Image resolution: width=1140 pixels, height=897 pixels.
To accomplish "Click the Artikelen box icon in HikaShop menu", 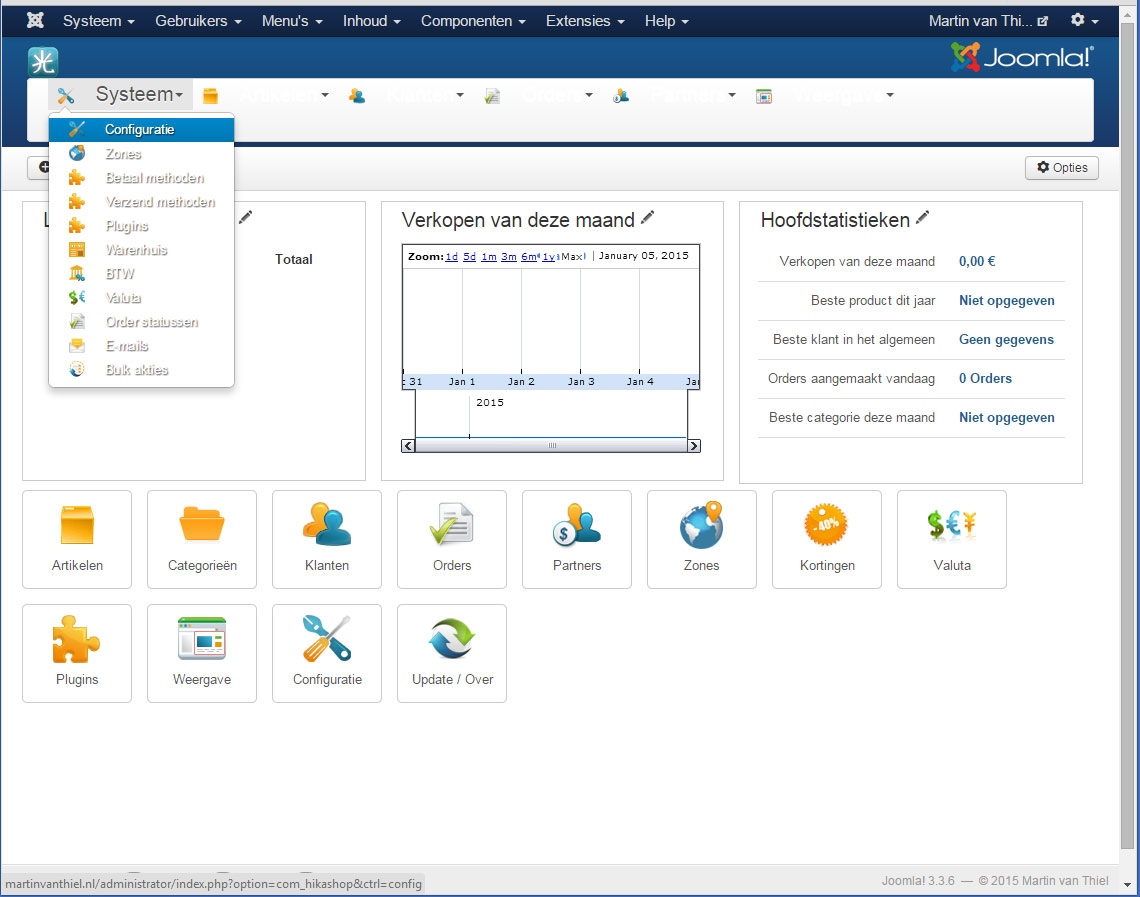I will [210, 96].
